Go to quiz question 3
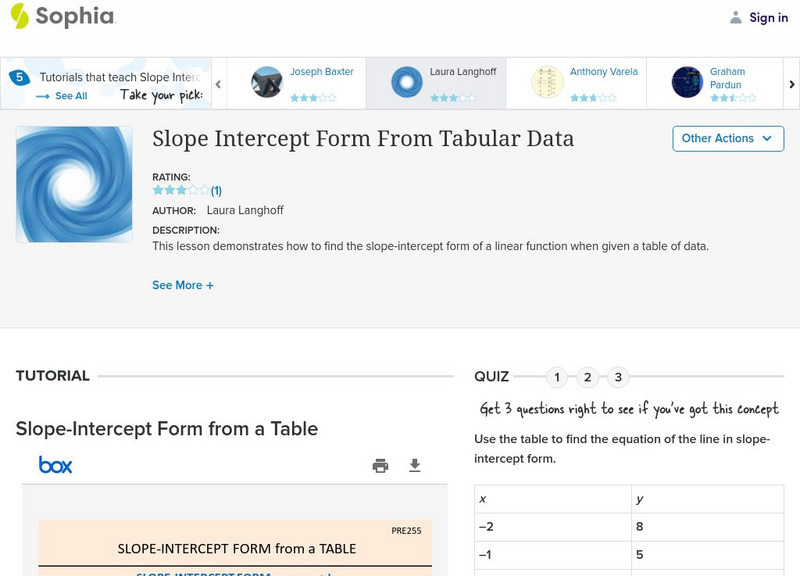Image resolution: width=800 pixels, height=576 pixels. pyautogui.click(x=619, y=377)
